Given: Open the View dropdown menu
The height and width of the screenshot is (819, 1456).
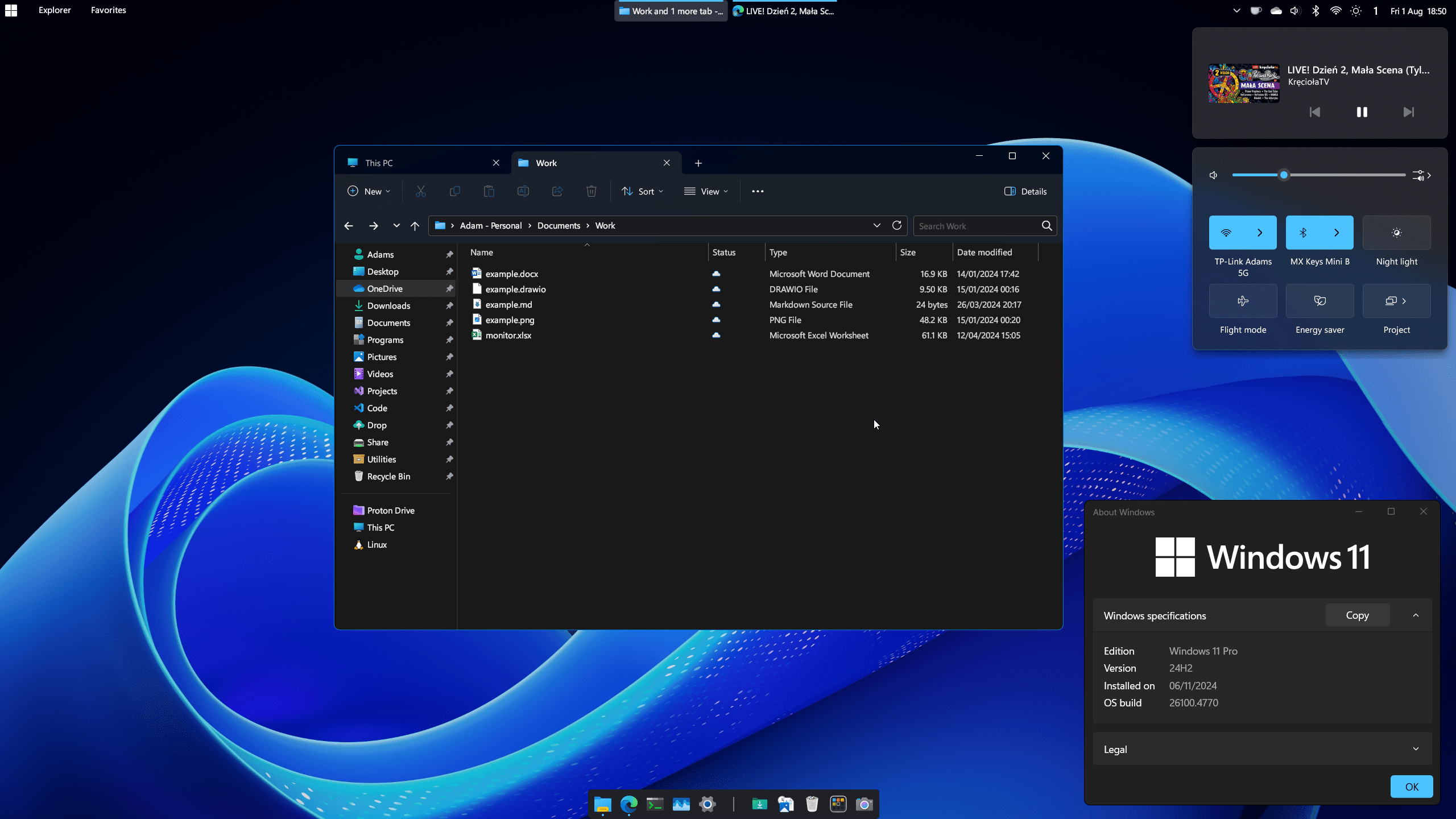Looking at the screenshot, I should point(706,191).
